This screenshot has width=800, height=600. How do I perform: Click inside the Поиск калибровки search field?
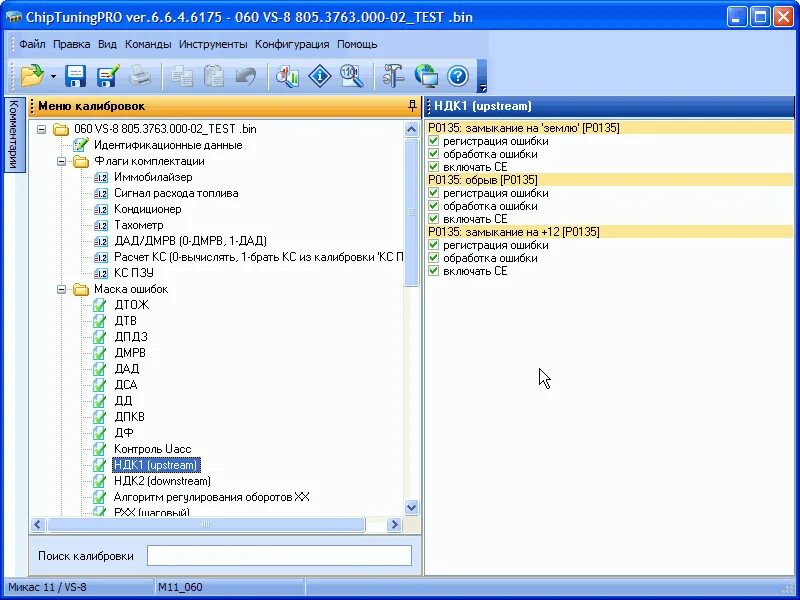coord(279,556)
